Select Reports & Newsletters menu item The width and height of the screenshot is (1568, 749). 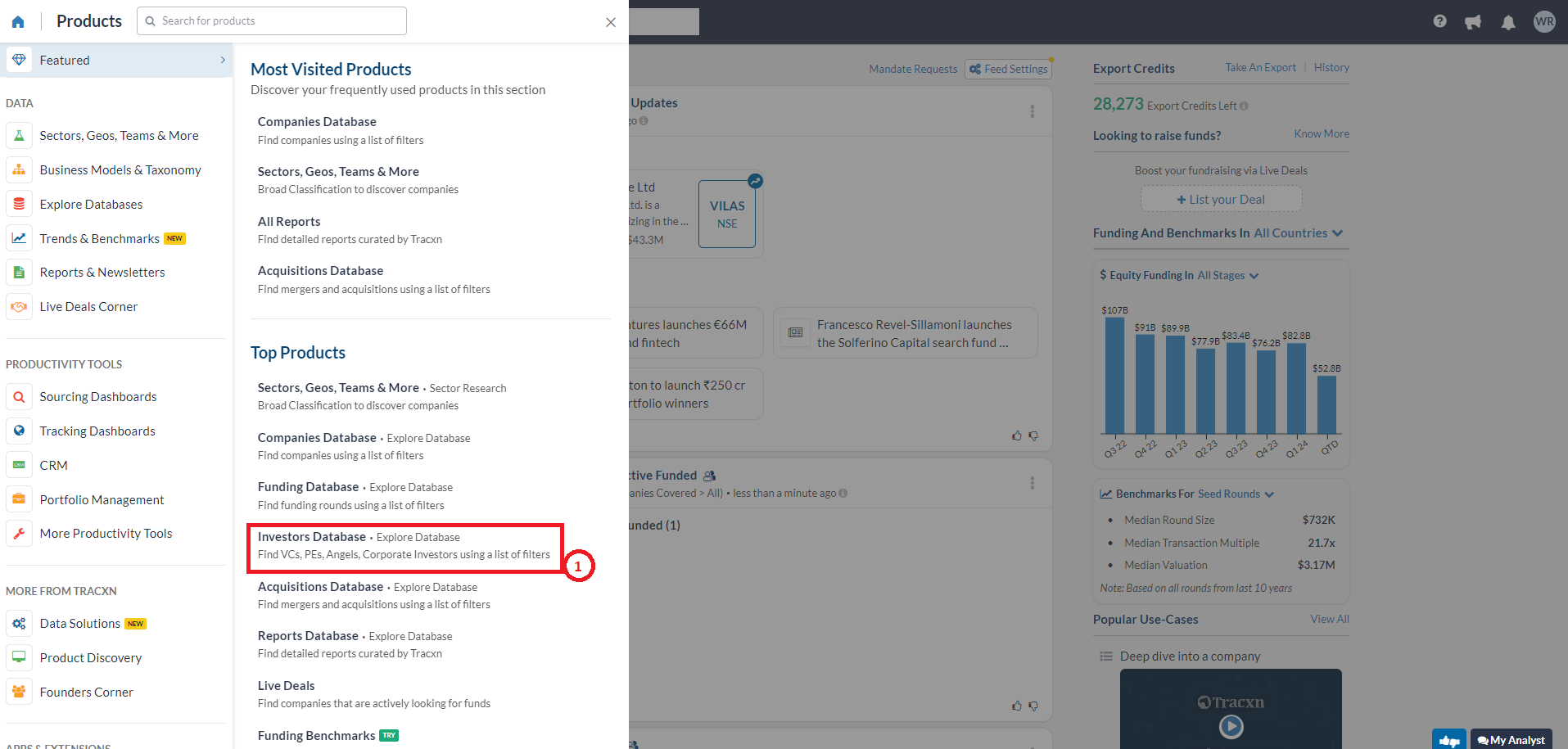tap(102, 272)
